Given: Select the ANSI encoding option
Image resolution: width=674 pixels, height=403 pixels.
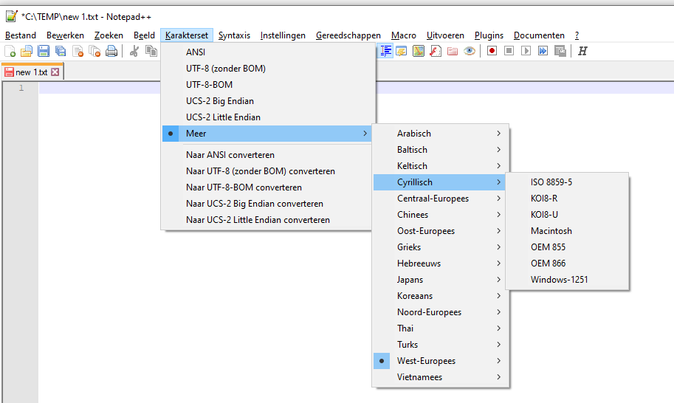Looking at the screenshot, I should pyautogui.click(x=198, y=52).
